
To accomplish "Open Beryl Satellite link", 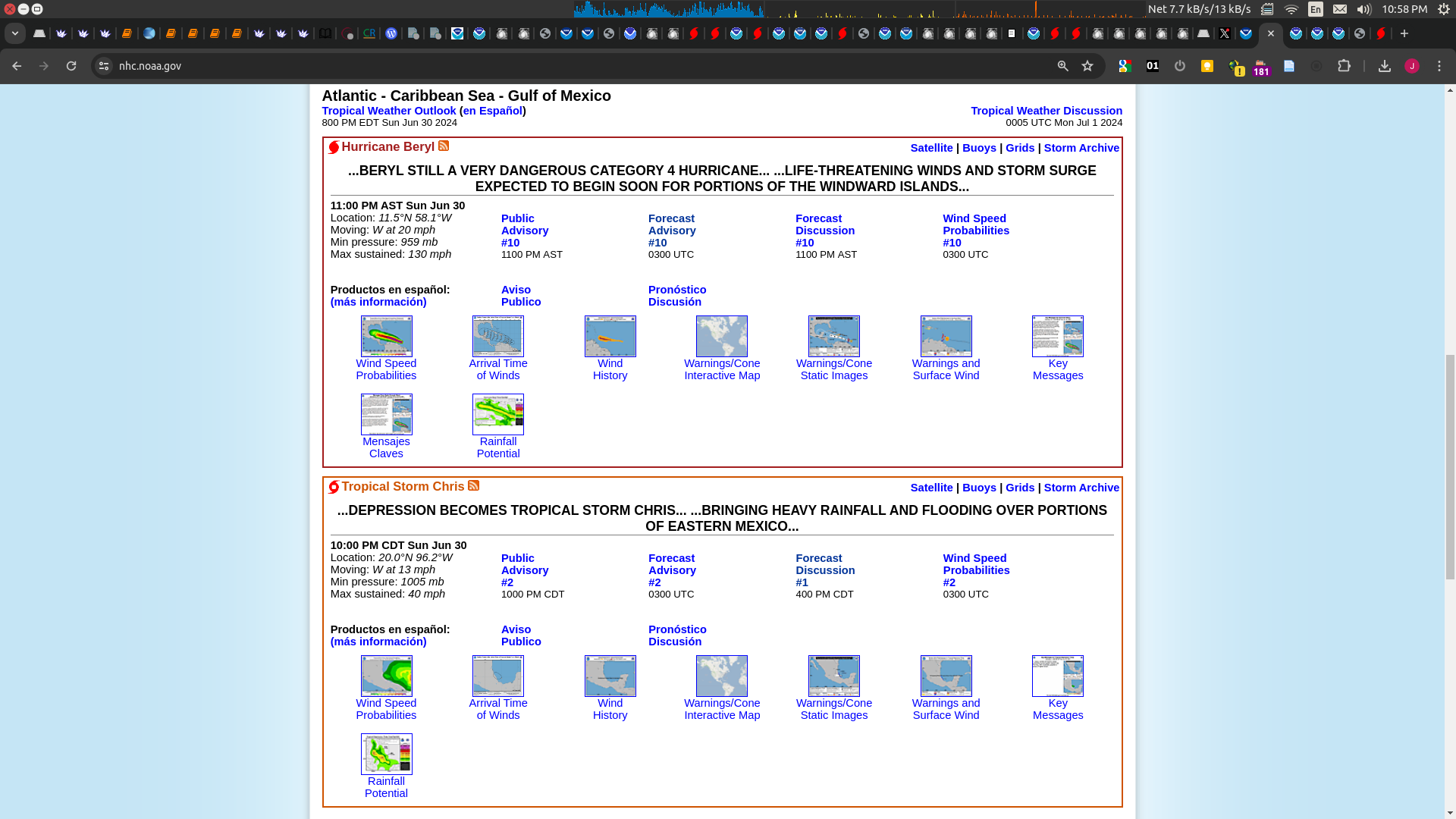I will click(x=931, y=148).
